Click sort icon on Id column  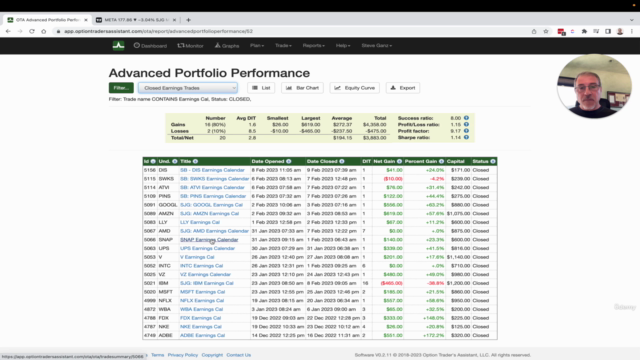tap(153, 161)
